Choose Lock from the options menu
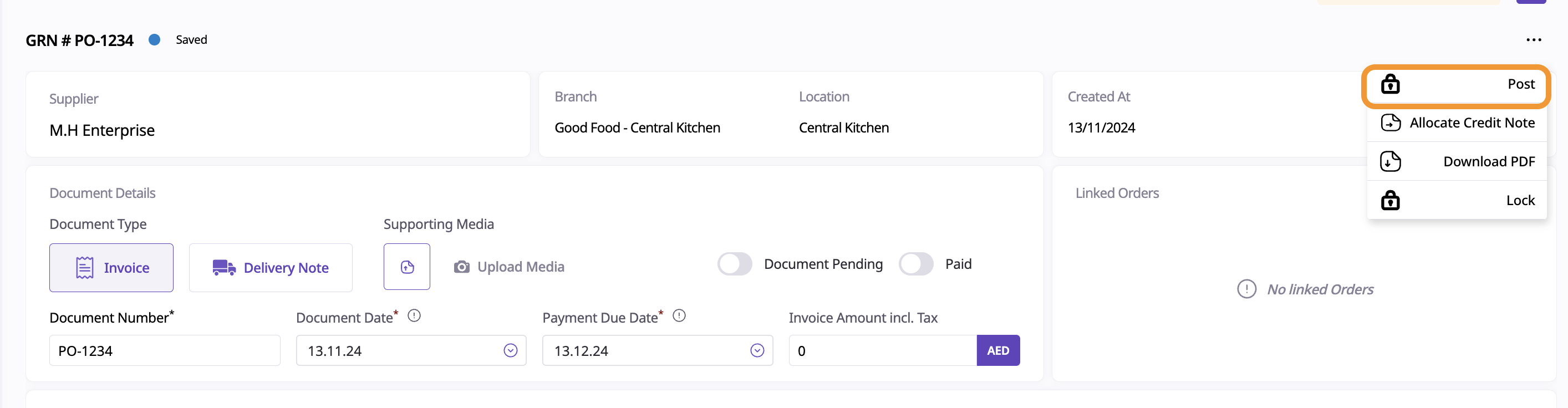Screen dimensions: 1568x408 pyautogui.click(x=1520, y=200)
